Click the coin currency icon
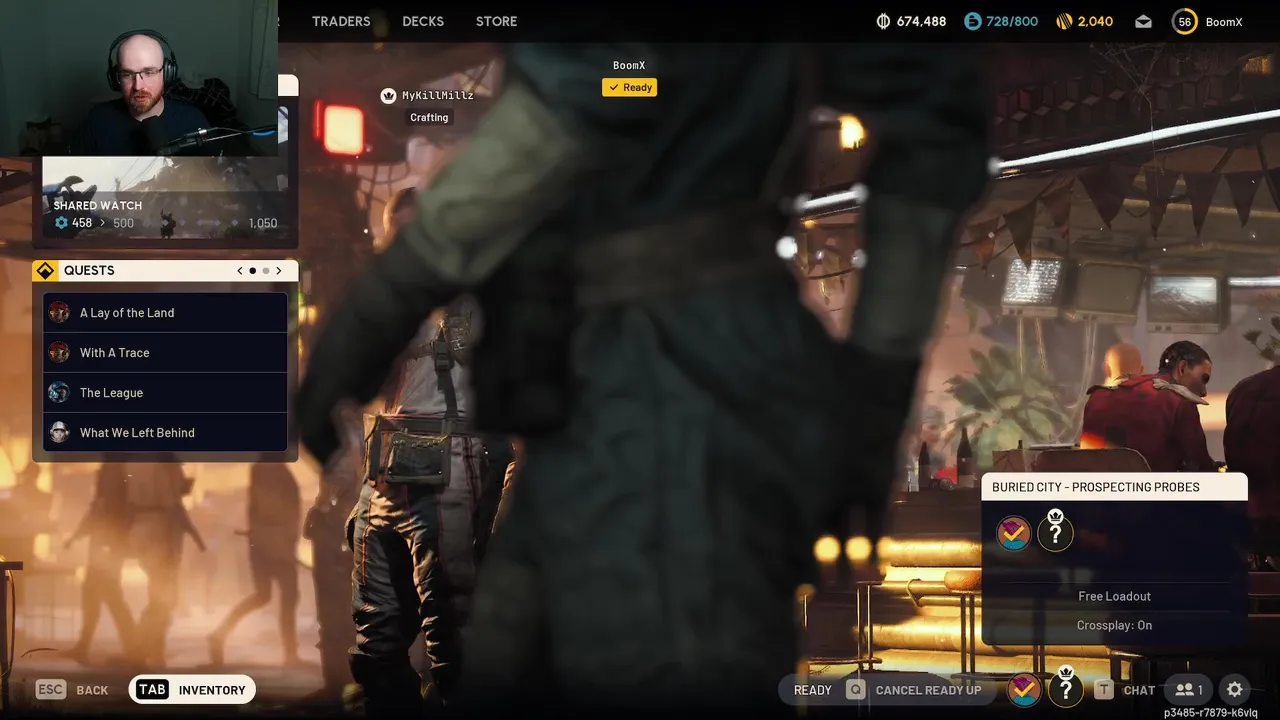This screenshot has height=720, width=1280. click(883, 21)
